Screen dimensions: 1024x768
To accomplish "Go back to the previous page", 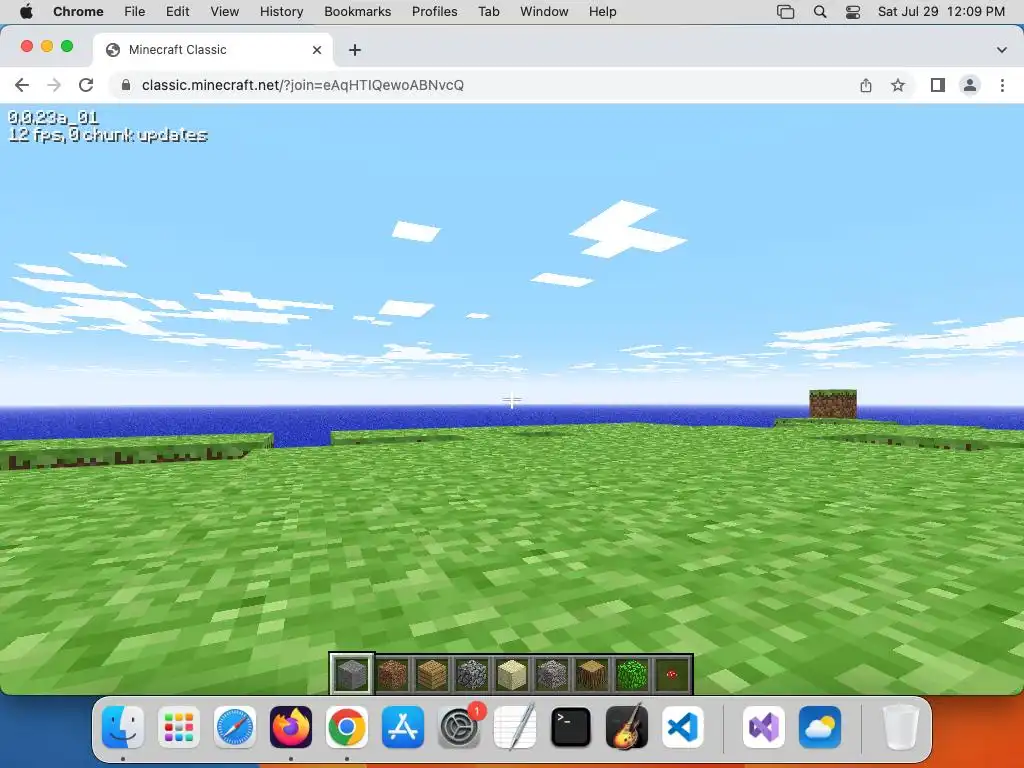I will pos(22,85).
